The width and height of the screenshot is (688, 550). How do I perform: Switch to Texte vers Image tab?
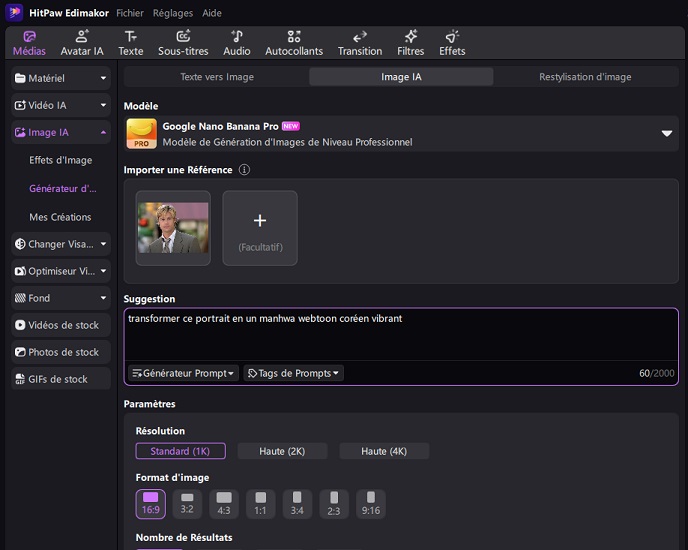[217, 77]
